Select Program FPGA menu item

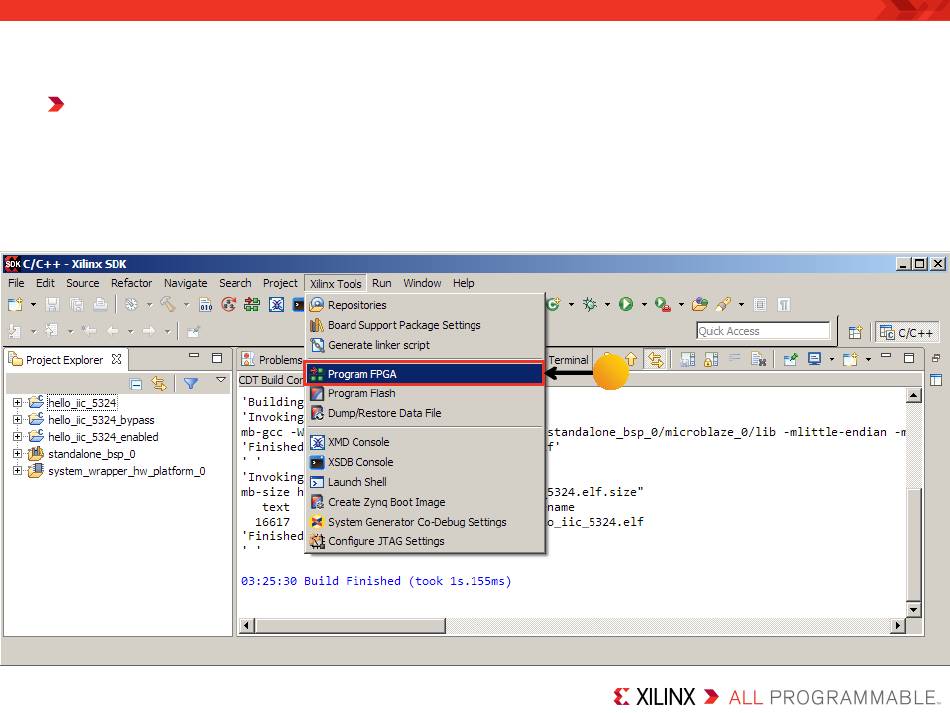coord(424,374)
